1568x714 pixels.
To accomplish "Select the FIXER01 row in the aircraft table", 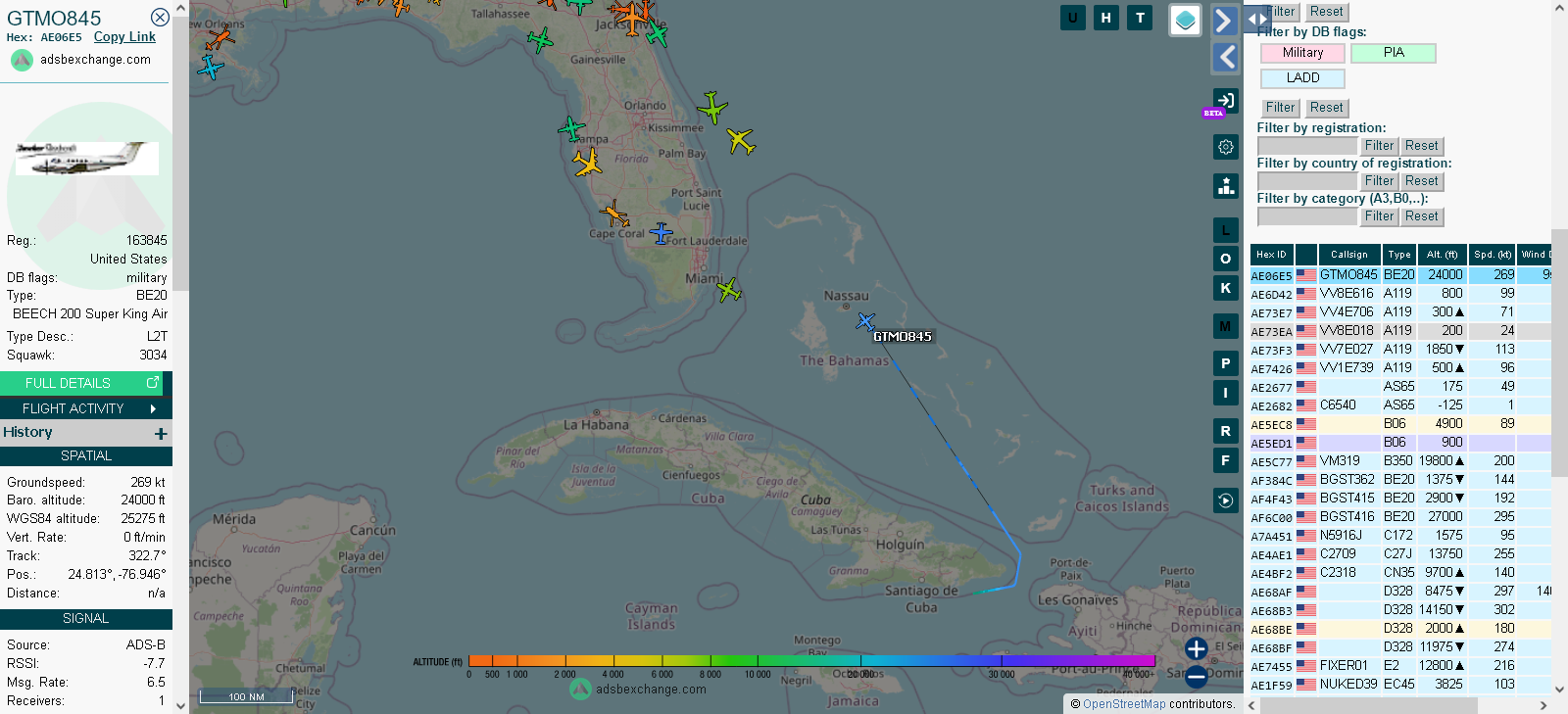I will point(1400,666).
